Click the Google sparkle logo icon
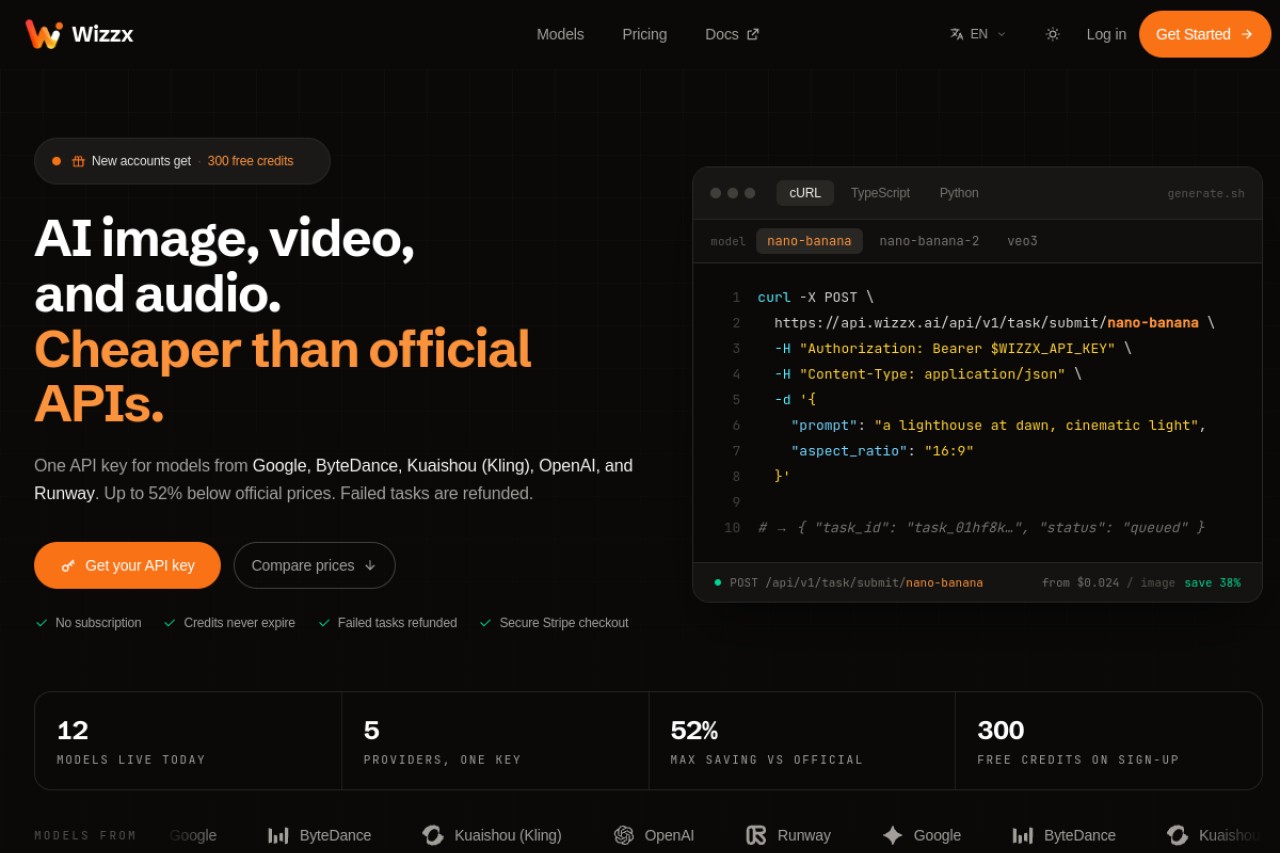Viewport: 1280px width, 853px height. 892,835
